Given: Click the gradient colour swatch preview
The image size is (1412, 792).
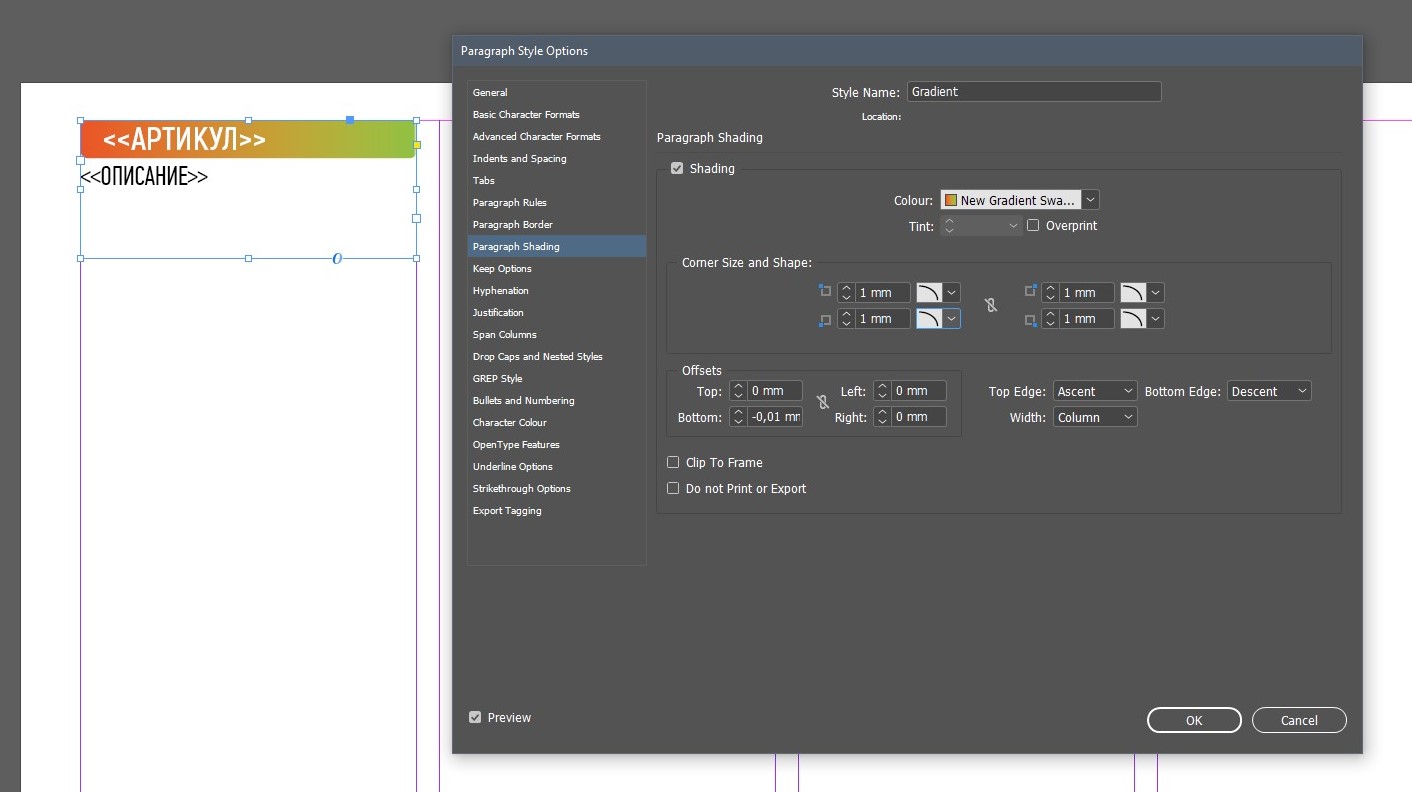Looking at the screenshot, I should [951, 200].
